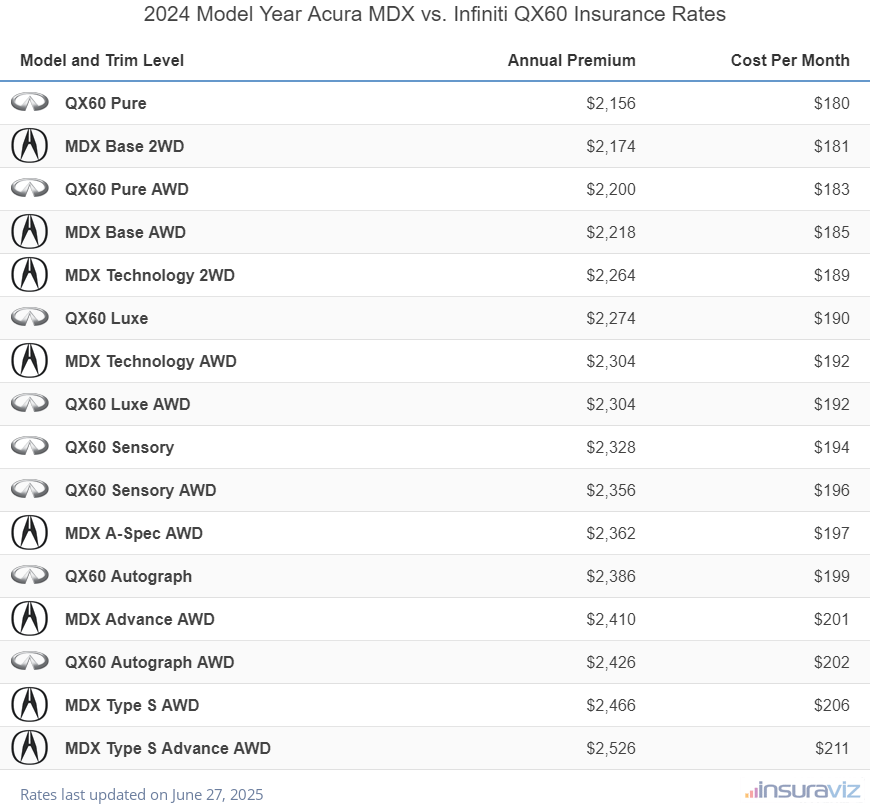The width and height of the screenshot is (870, 810).
Task: Select the 'MDX Base AWD' model name
Action: 125,232
